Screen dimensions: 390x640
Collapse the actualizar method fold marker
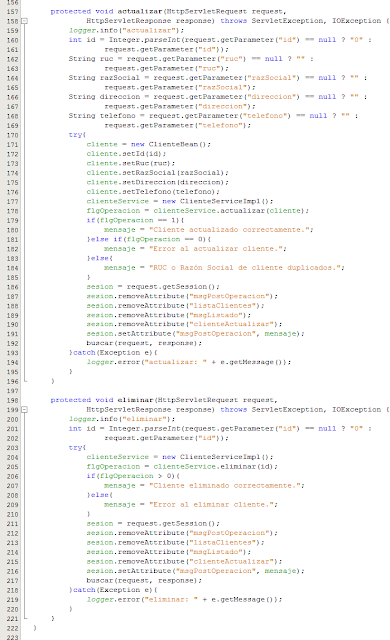coord(24,21)
